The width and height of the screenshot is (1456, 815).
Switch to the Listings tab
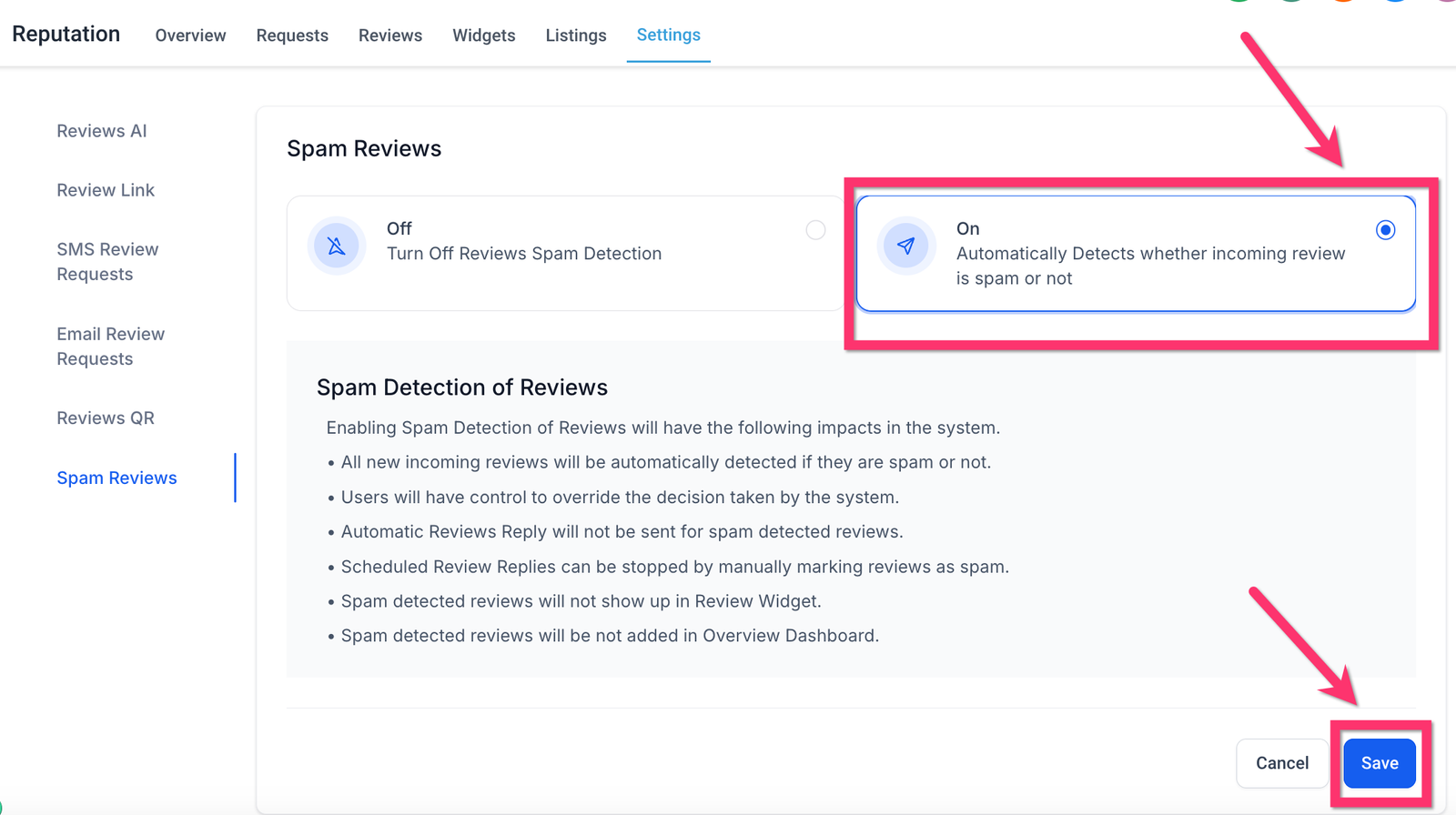(576, 35)
